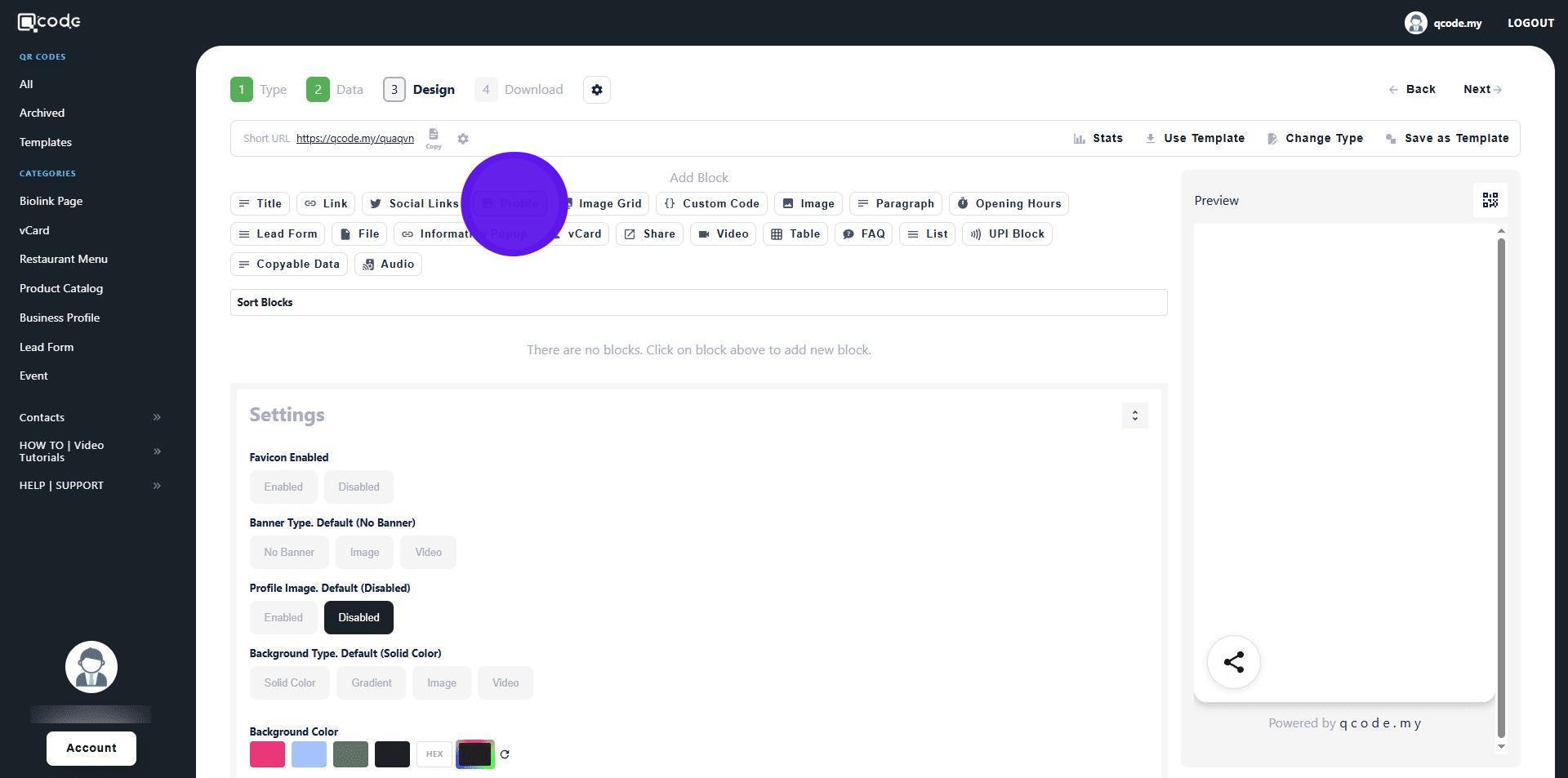Open the qcode.my short URL link
This screenshot has height=778, width=1568.
tap(354, 139)
